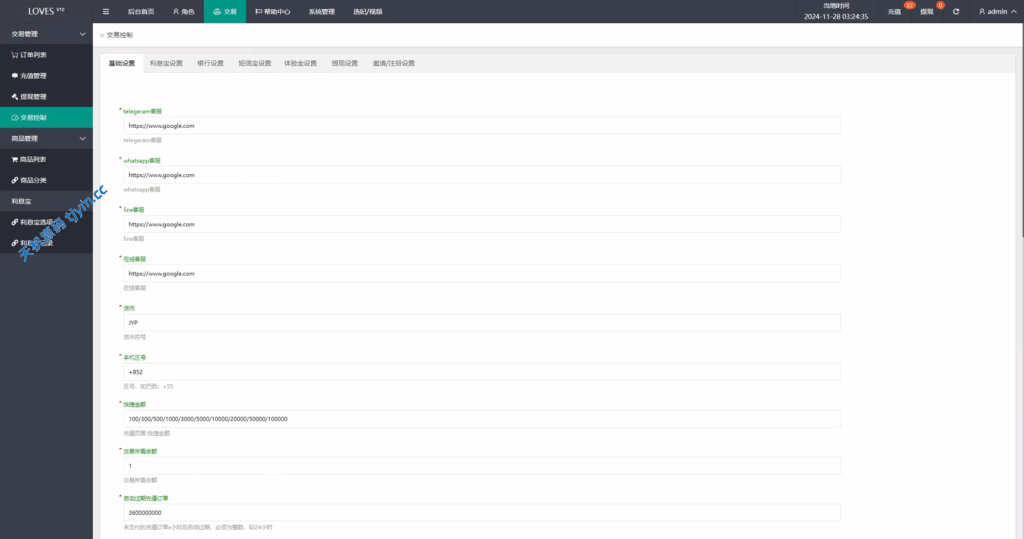Image resolution: width=1024 pixels, height=539 pixels.
Task: Open the 帮助中心 top menu
Action: [x=272, y=11]
